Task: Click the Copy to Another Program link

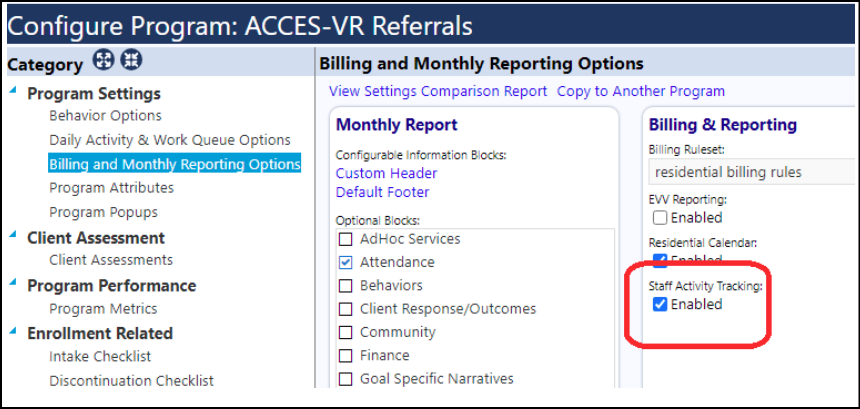Action: [x=641, y=91]
